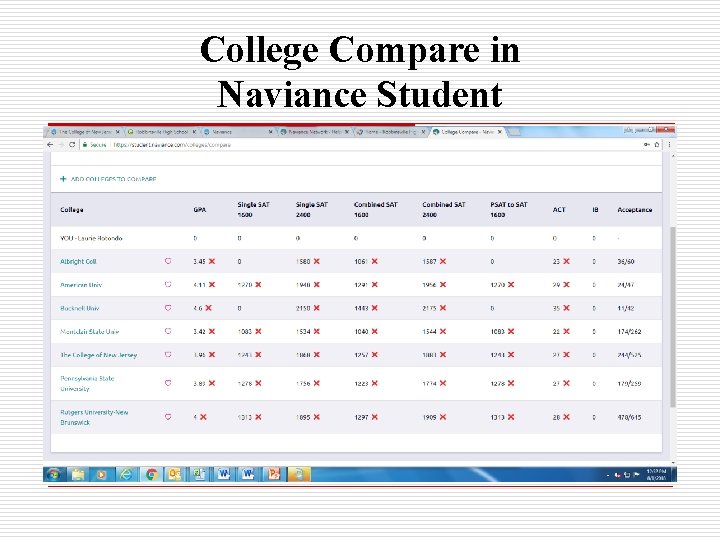Launch Internet Explorer from the taskbar
The image size is (720, 540).
coord(126,474)
